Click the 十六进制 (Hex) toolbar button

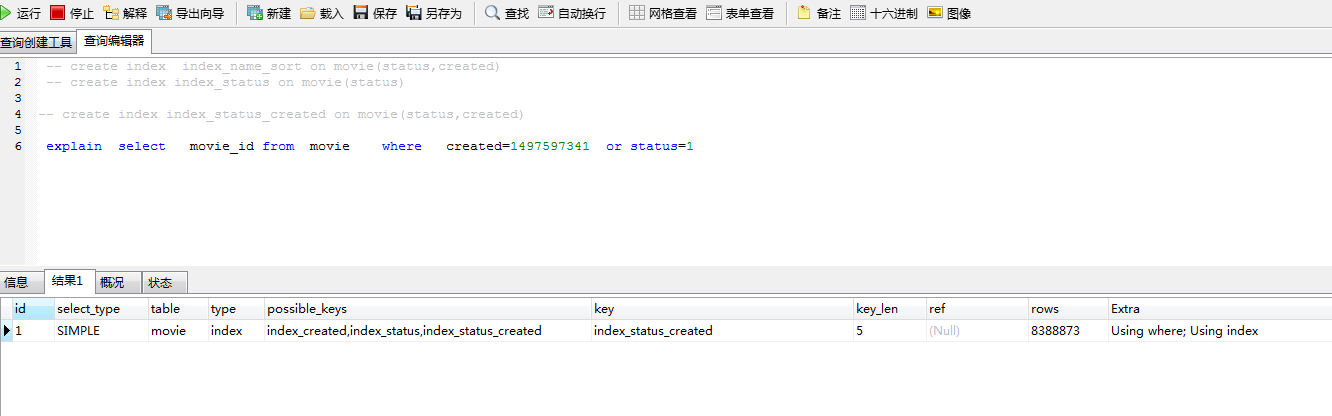(x=883, y=13)
